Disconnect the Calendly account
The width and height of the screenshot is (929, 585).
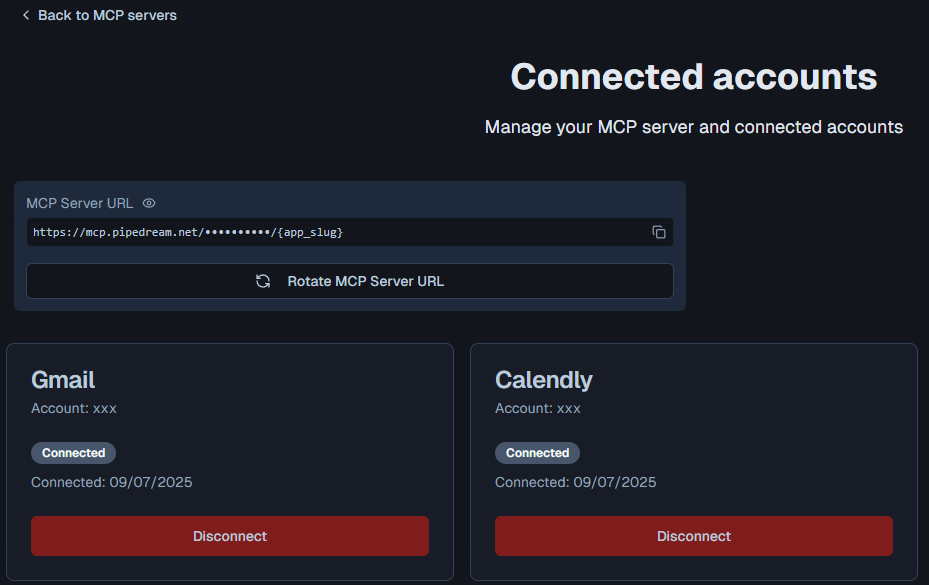coord(694,536)
